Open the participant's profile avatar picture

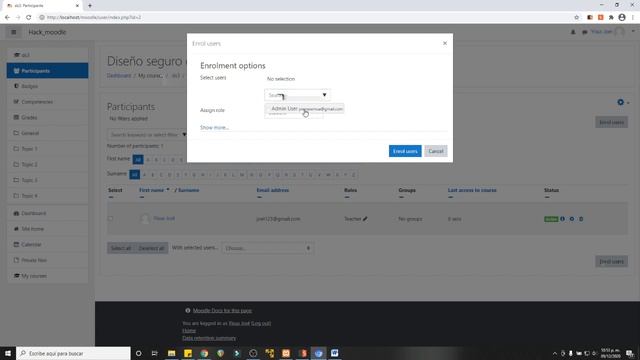[145, 219]
